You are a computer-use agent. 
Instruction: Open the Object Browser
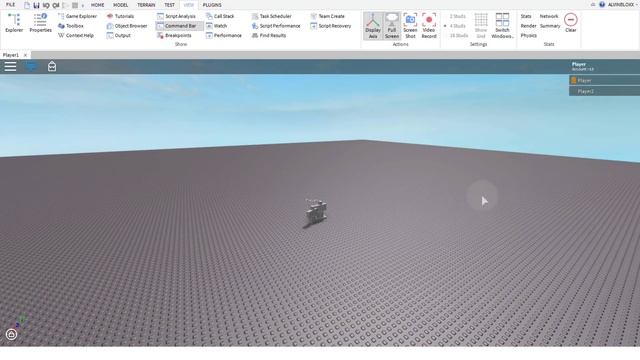pyautogui.click(x=127, y=26)
